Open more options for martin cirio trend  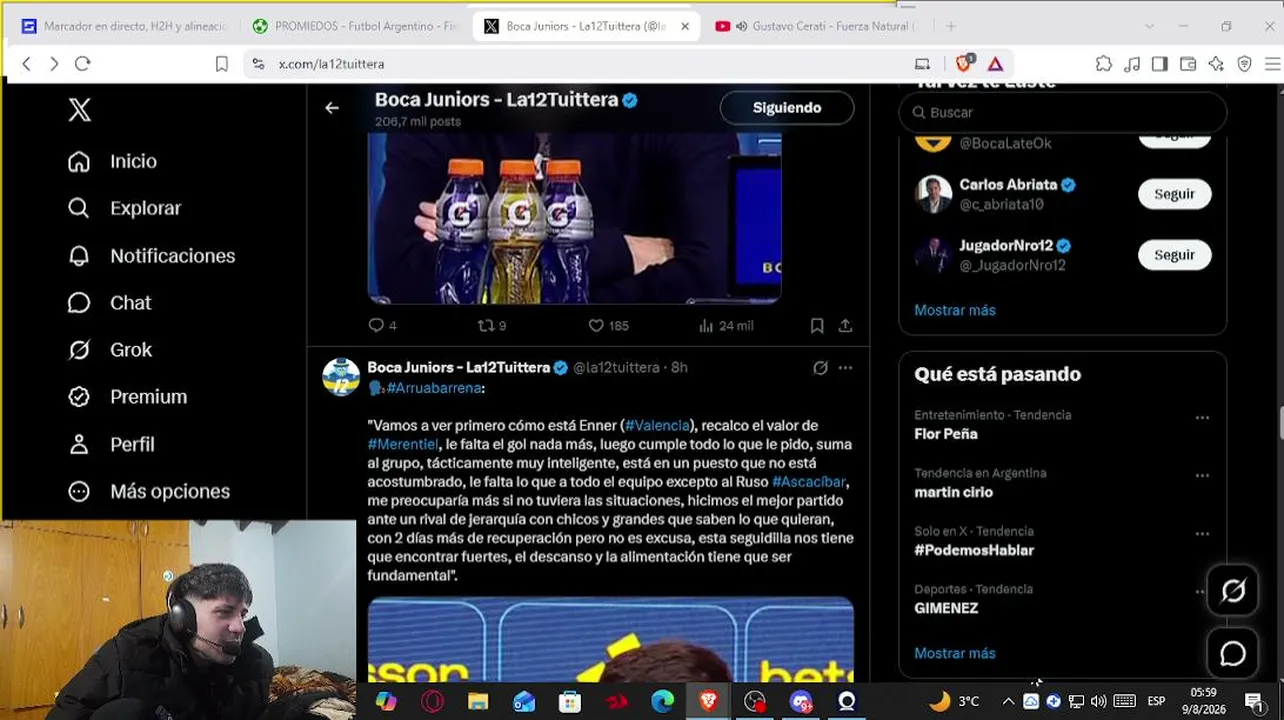coord(1202,475)
